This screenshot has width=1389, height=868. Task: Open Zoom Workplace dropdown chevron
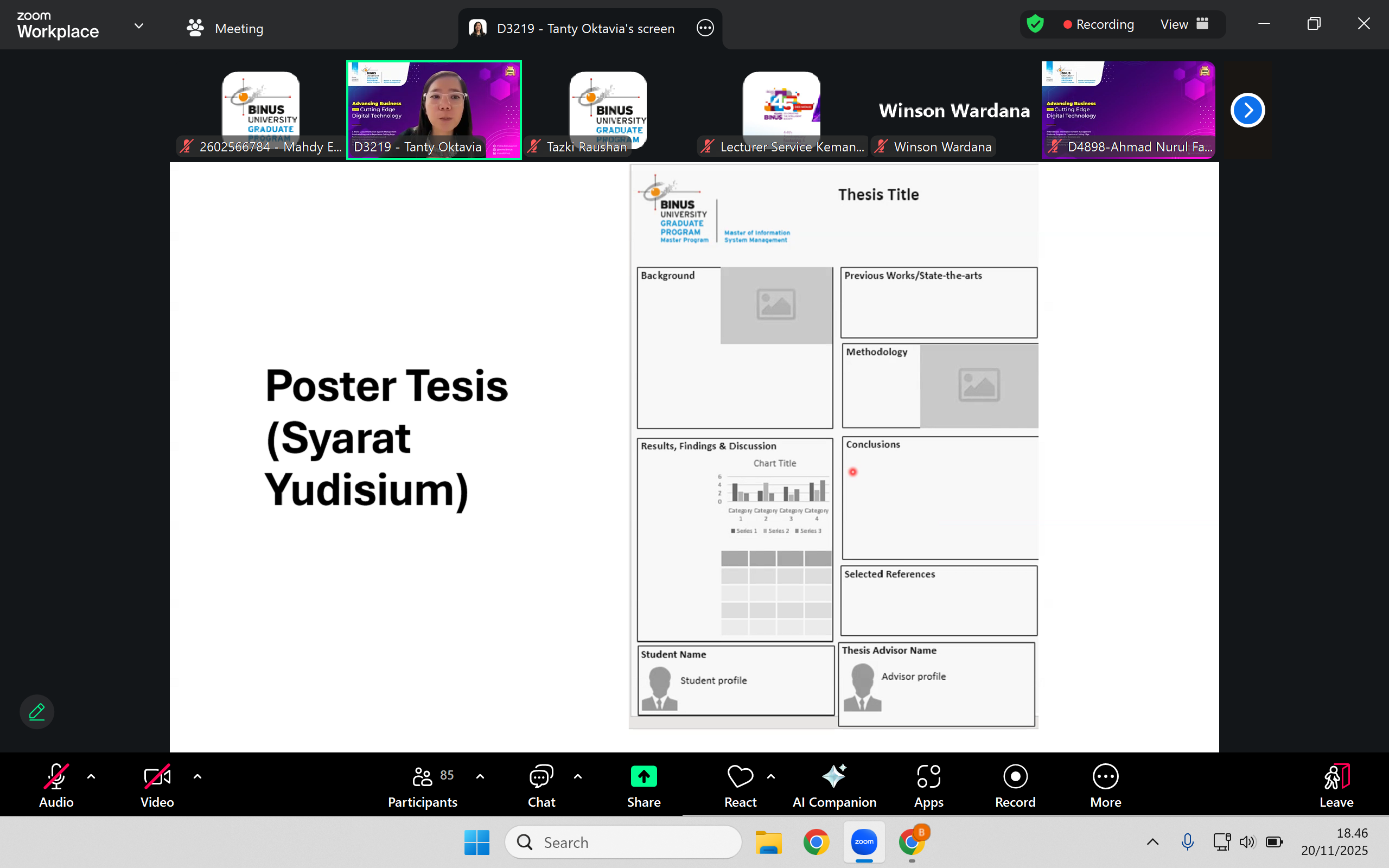click(138, 26)
